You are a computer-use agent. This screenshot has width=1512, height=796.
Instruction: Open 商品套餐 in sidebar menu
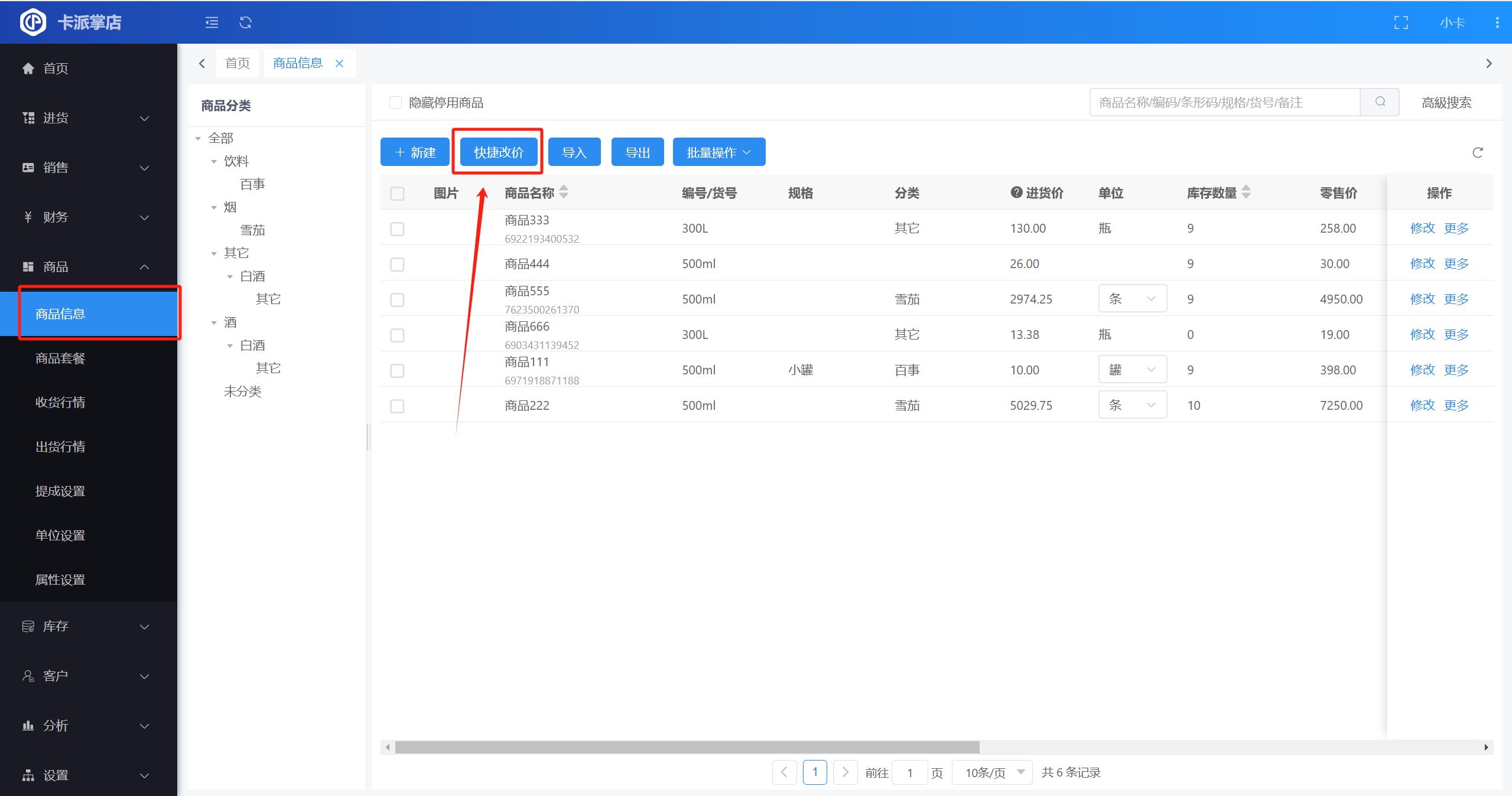[x=60, y=358]
